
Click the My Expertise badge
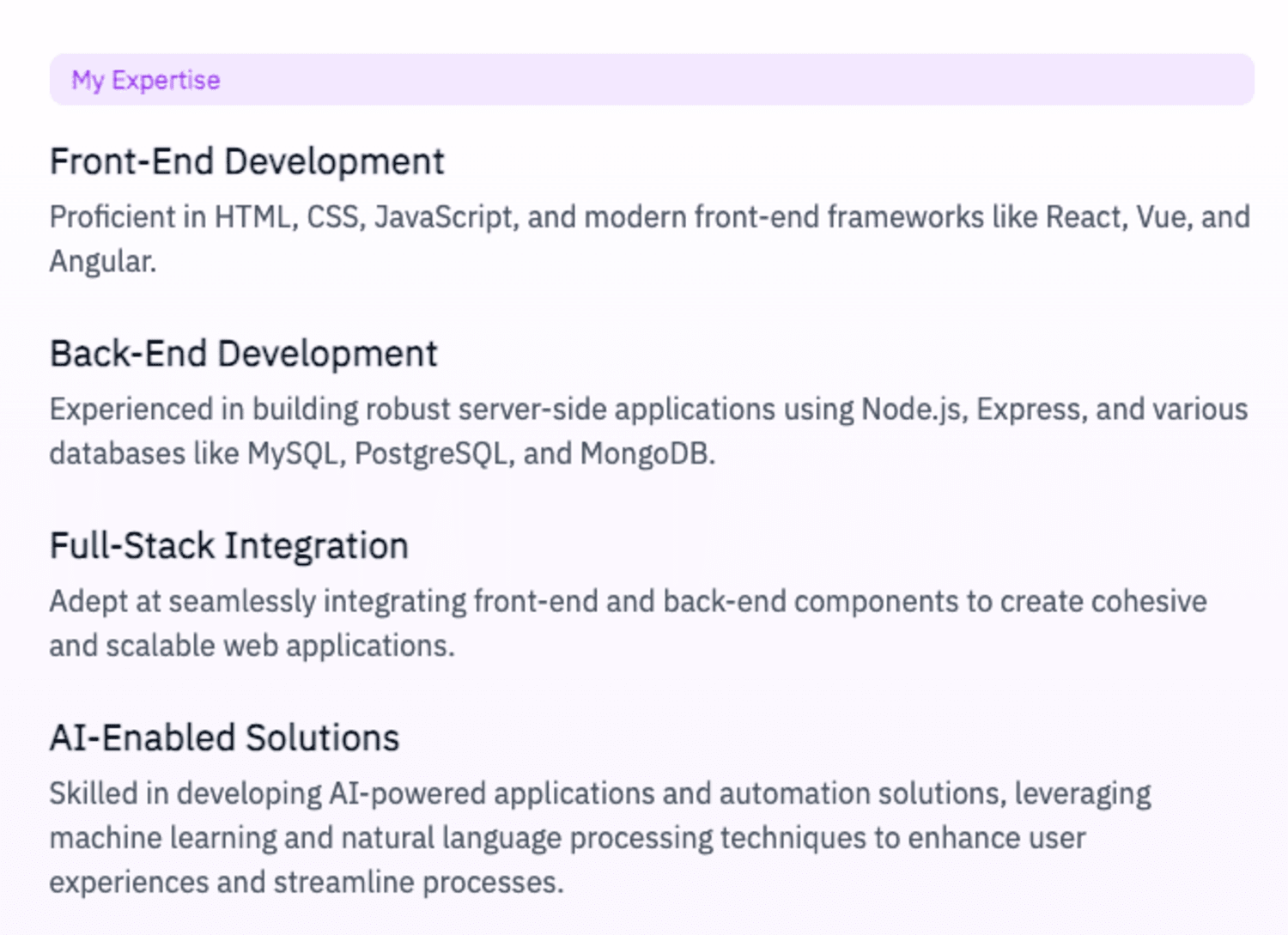[x=652, y=80]
